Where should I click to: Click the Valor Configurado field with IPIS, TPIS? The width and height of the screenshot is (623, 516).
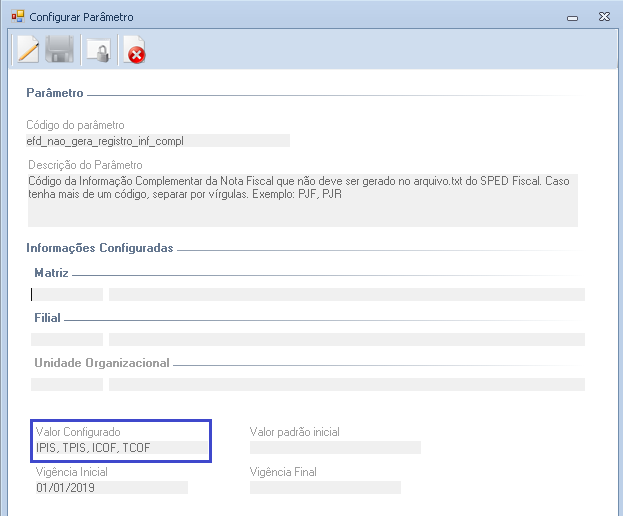click(x=121, y=448)
